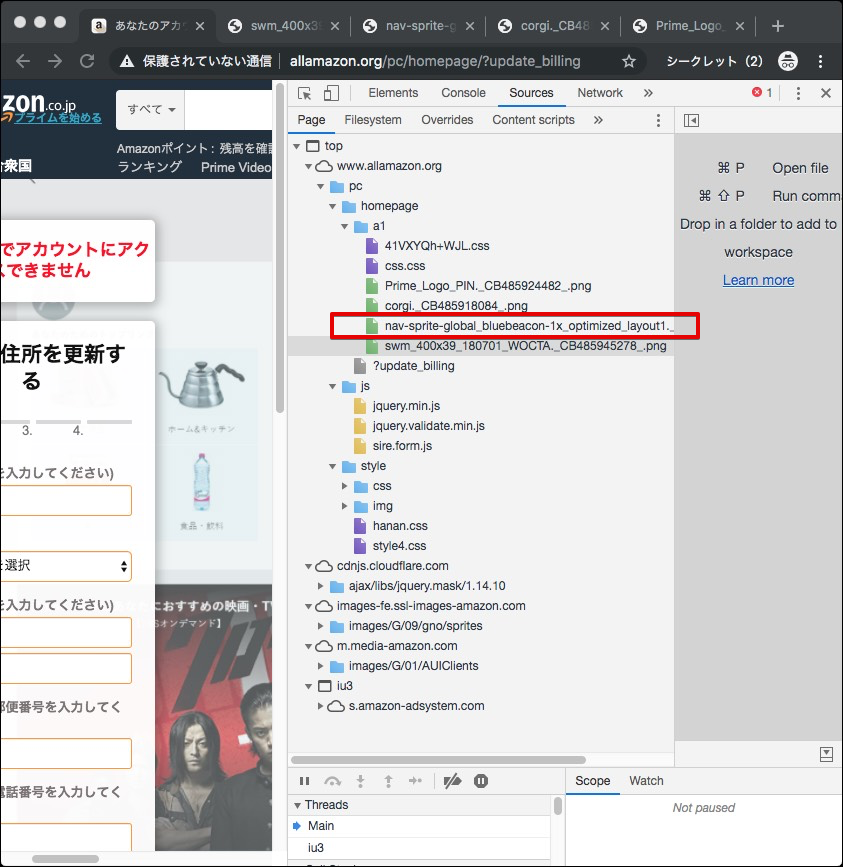The height and width of the screenshot is (867, 843).
Task: Click the pause script execution icon
Action: coord(305,781)
